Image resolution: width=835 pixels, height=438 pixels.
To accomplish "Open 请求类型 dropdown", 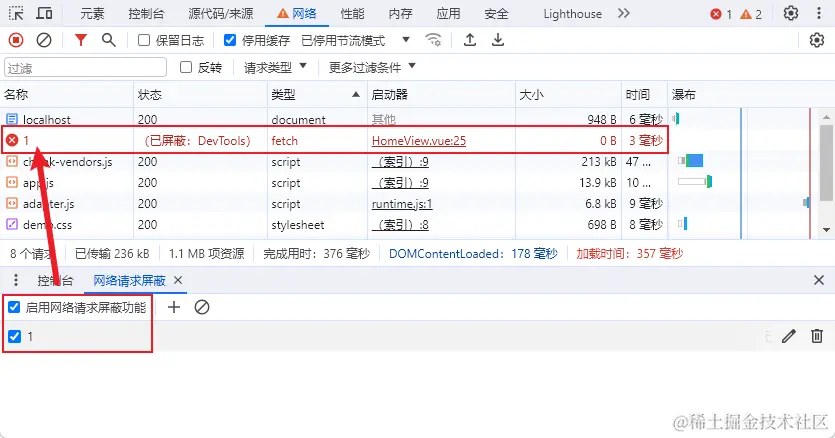I will click(x=275, y=68).
